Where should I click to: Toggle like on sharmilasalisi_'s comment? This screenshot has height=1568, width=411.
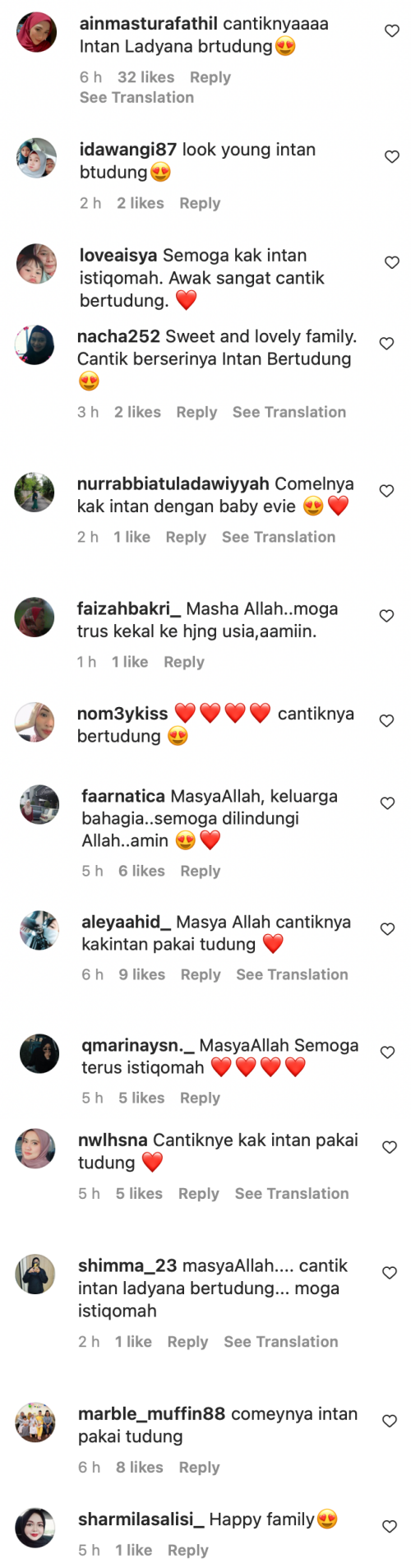pyautogui.click(x=390, y=1527)
